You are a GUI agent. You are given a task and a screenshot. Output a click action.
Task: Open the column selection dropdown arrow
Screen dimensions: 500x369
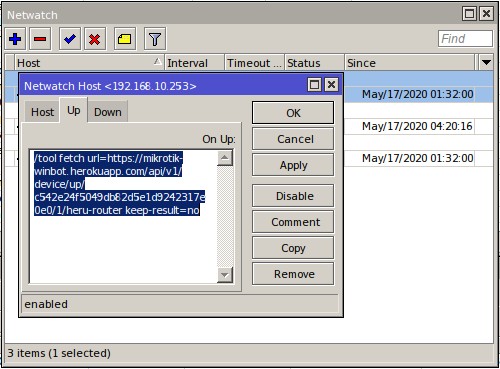[x=486, y=62]
